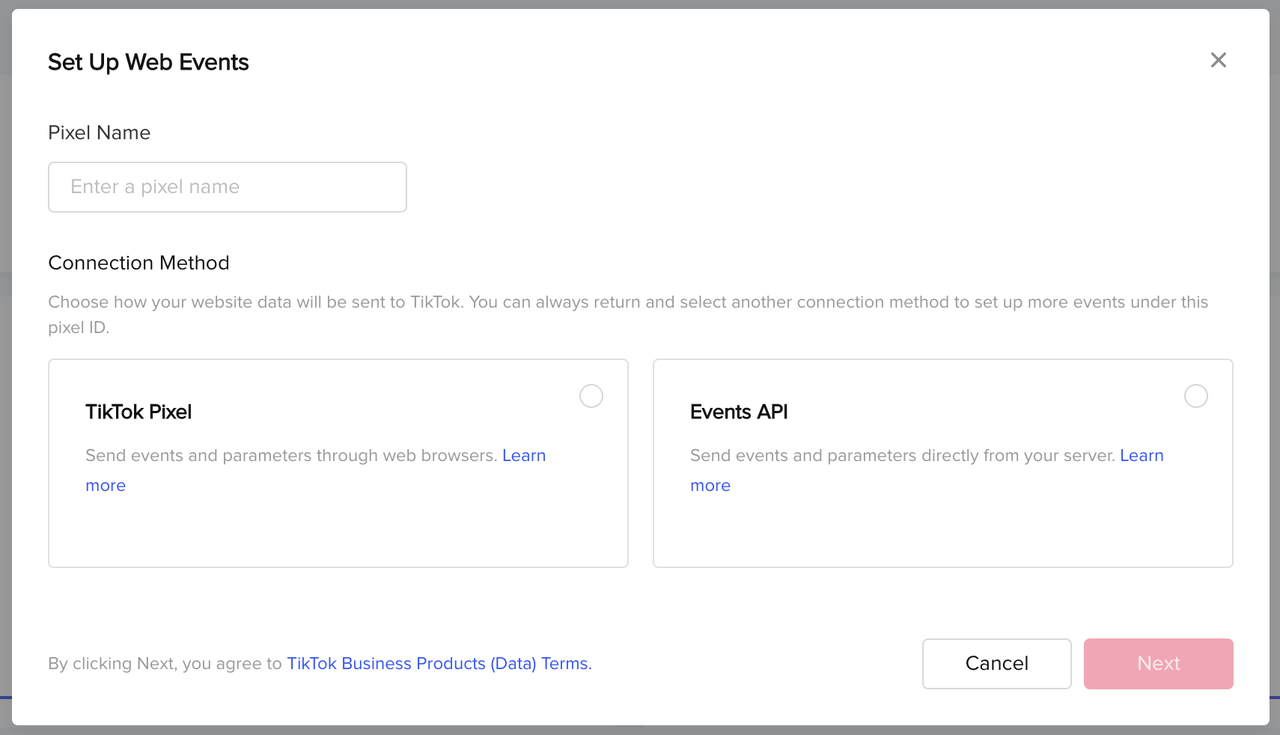Image resolution: width=1280 pixels, height=735 pixels.
Task: Click the 'Connection Method' section label
Action: (138, 263)
